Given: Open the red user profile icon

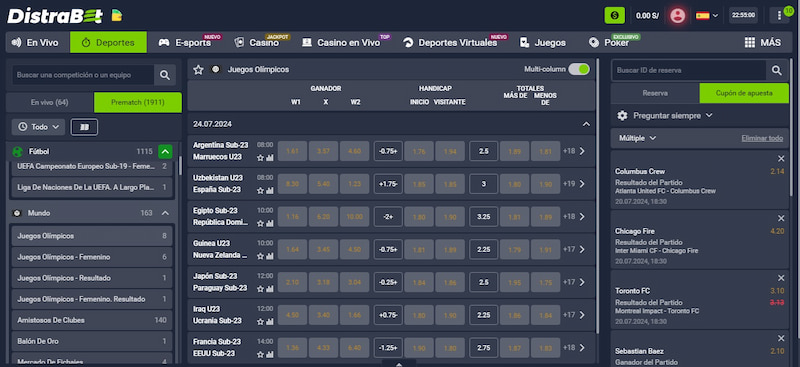Looking at the screenshot, I should (678, 15).
